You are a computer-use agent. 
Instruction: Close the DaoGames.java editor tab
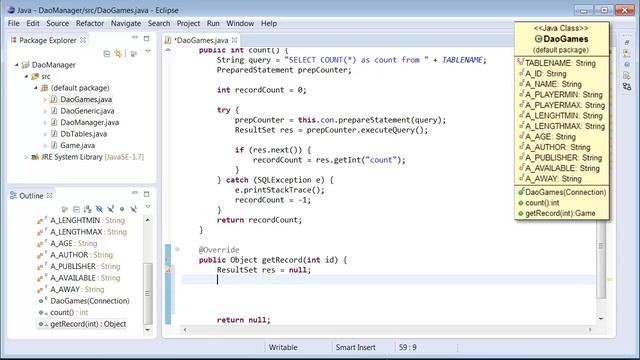234,40
